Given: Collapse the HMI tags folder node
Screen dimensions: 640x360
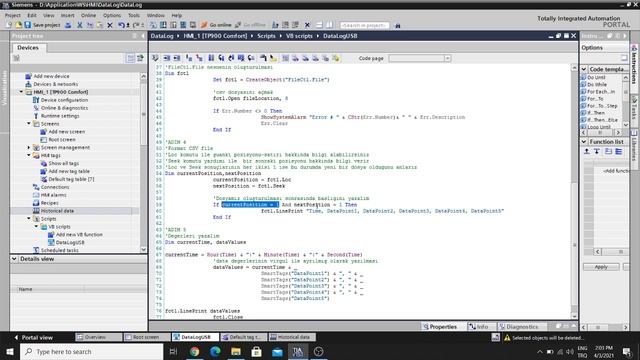Looking at the screenshot, I should click(x=29, y=155).
